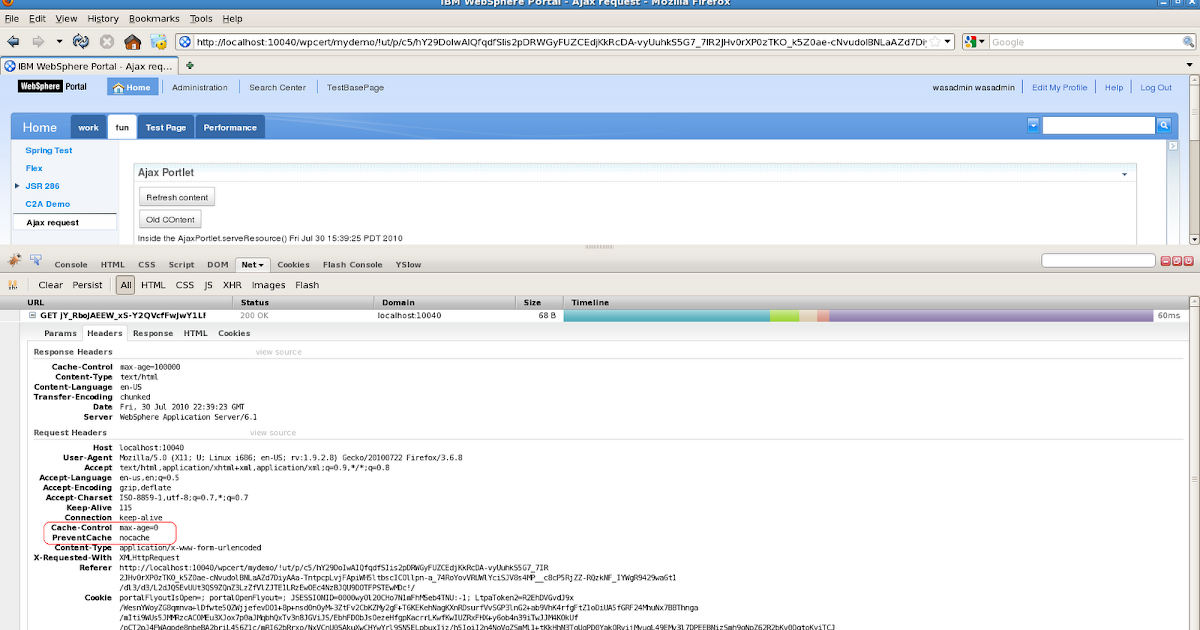The width and height of the screenshot is (1200, 630).
Task: Click the stop loading icon
Action: click(106, 41)
